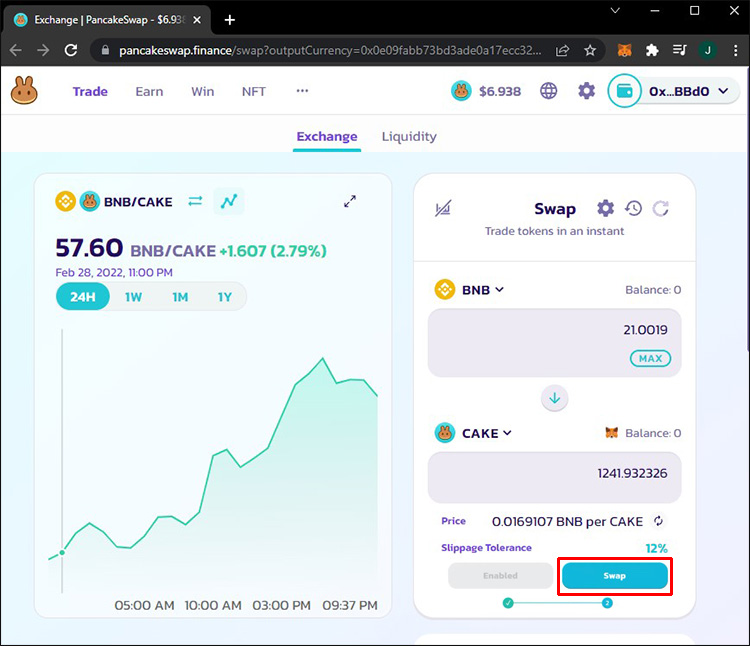Close the Exchange | PancakeSwap tab
750x646 pixels.
coord(197,20)
